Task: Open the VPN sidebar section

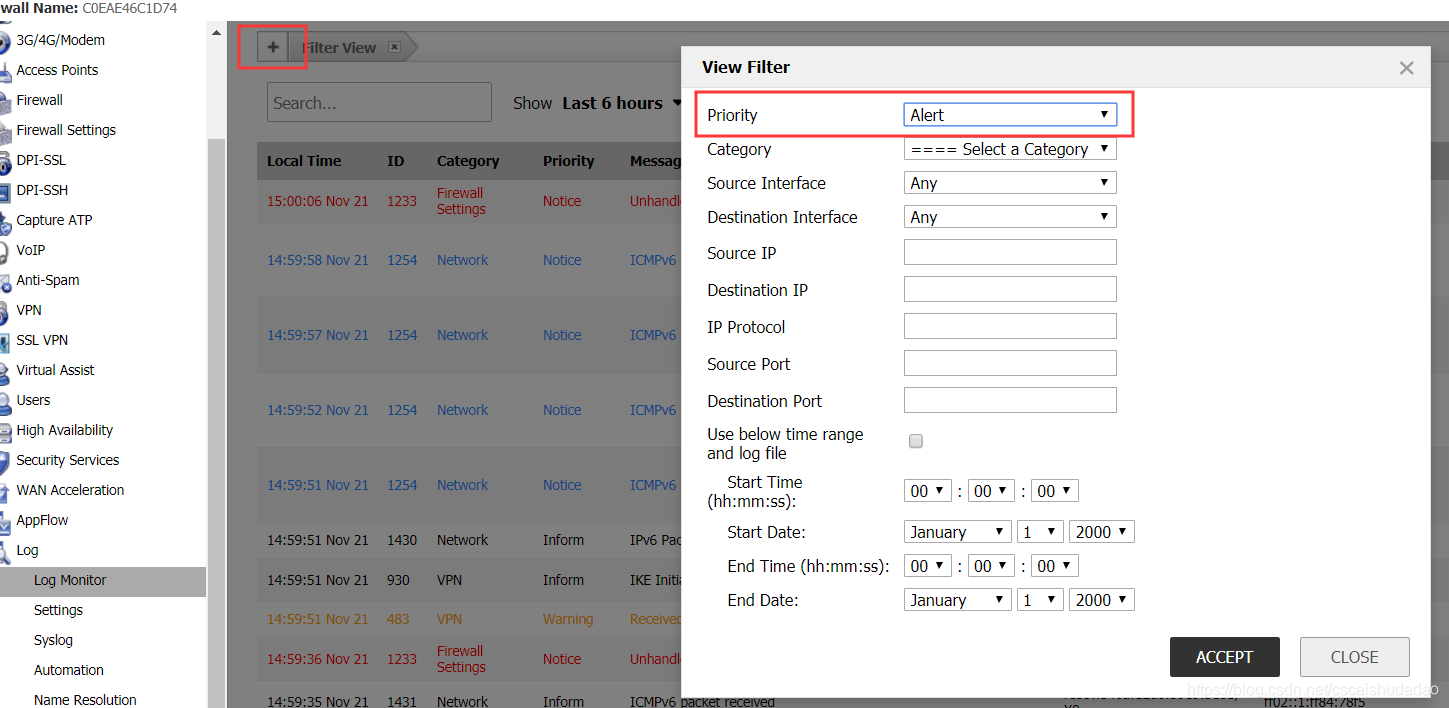Action: (x=29, y=310)
